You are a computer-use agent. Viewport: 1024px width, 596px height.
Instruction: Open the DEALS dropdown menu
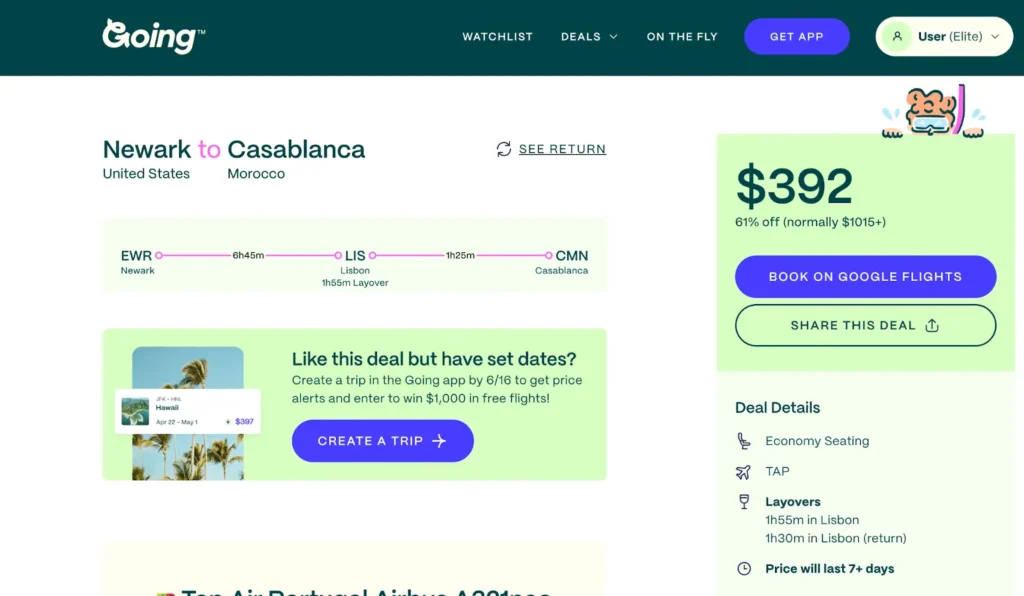click(x=589, y=36)
